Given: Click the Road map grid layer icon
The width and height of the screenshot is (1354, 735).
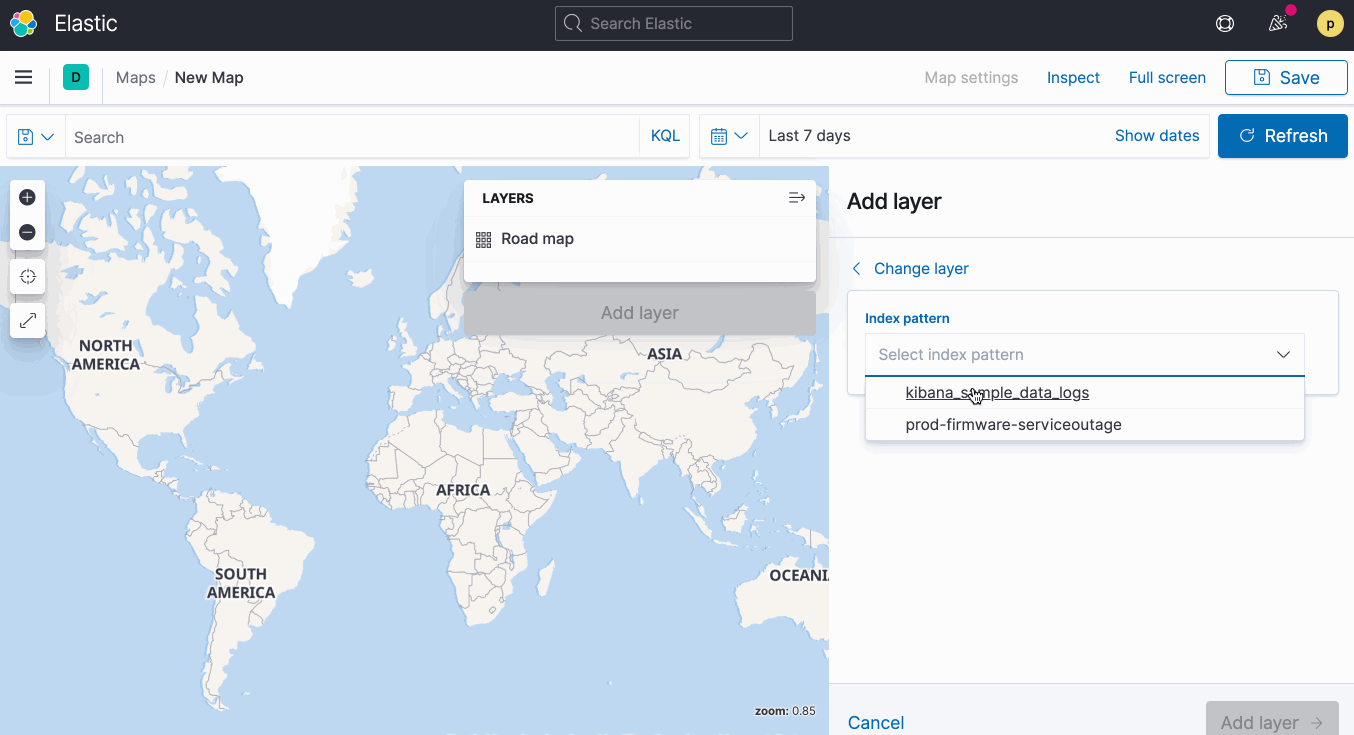Looking at the screenshot, I should tap(484, 239).
